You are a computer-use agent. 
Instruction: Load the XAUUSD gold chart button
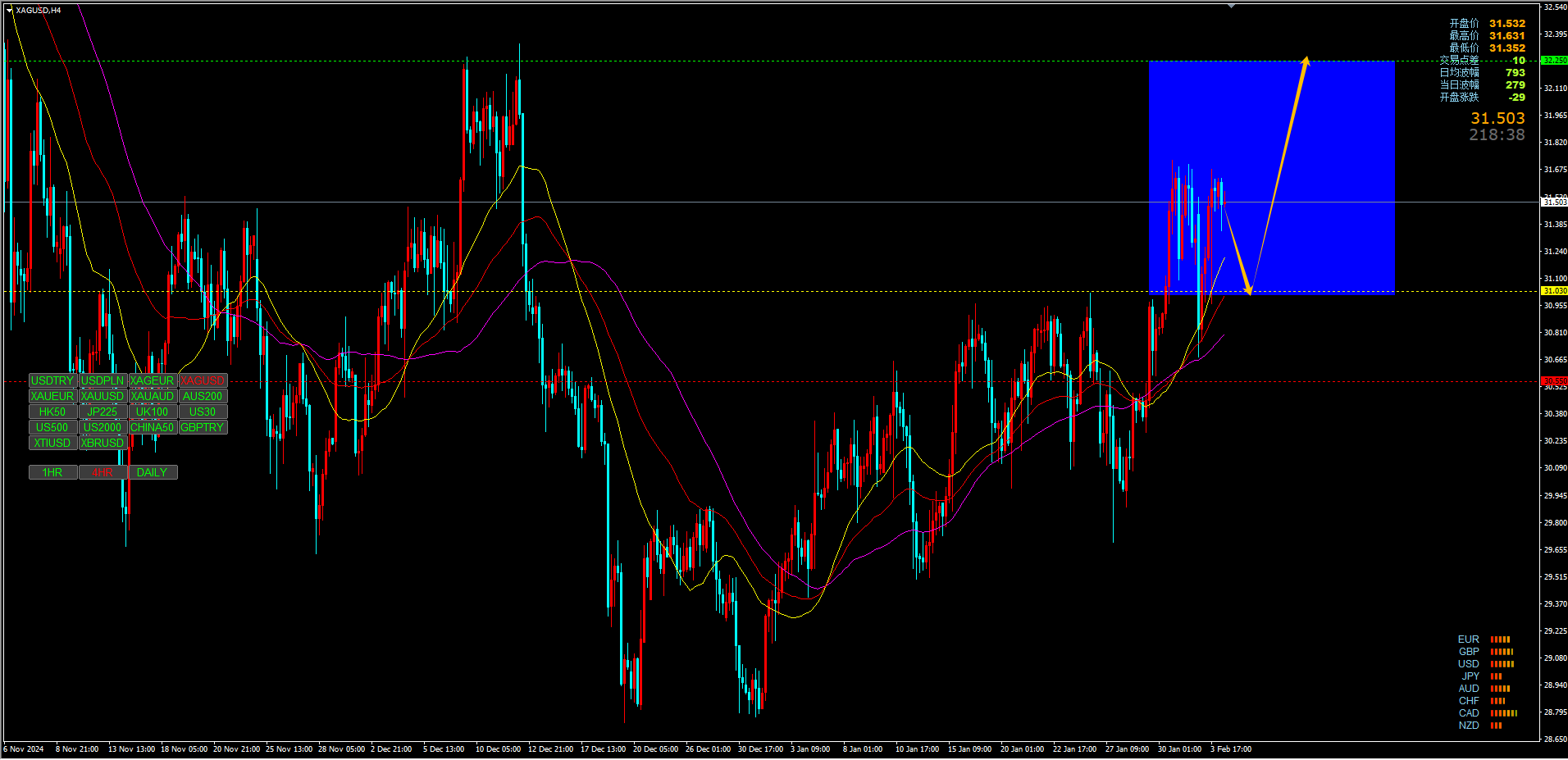103,396
